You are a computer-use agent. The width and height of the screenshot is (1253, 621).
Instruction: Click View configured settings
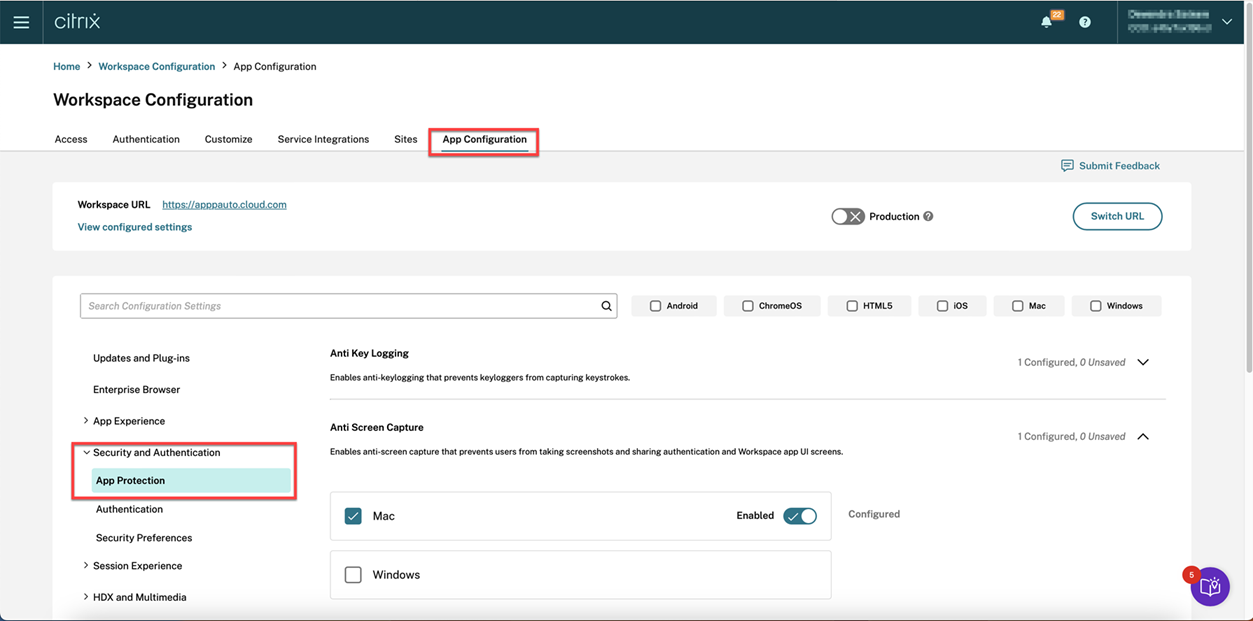pyautogui.click(x=135, y=227)
